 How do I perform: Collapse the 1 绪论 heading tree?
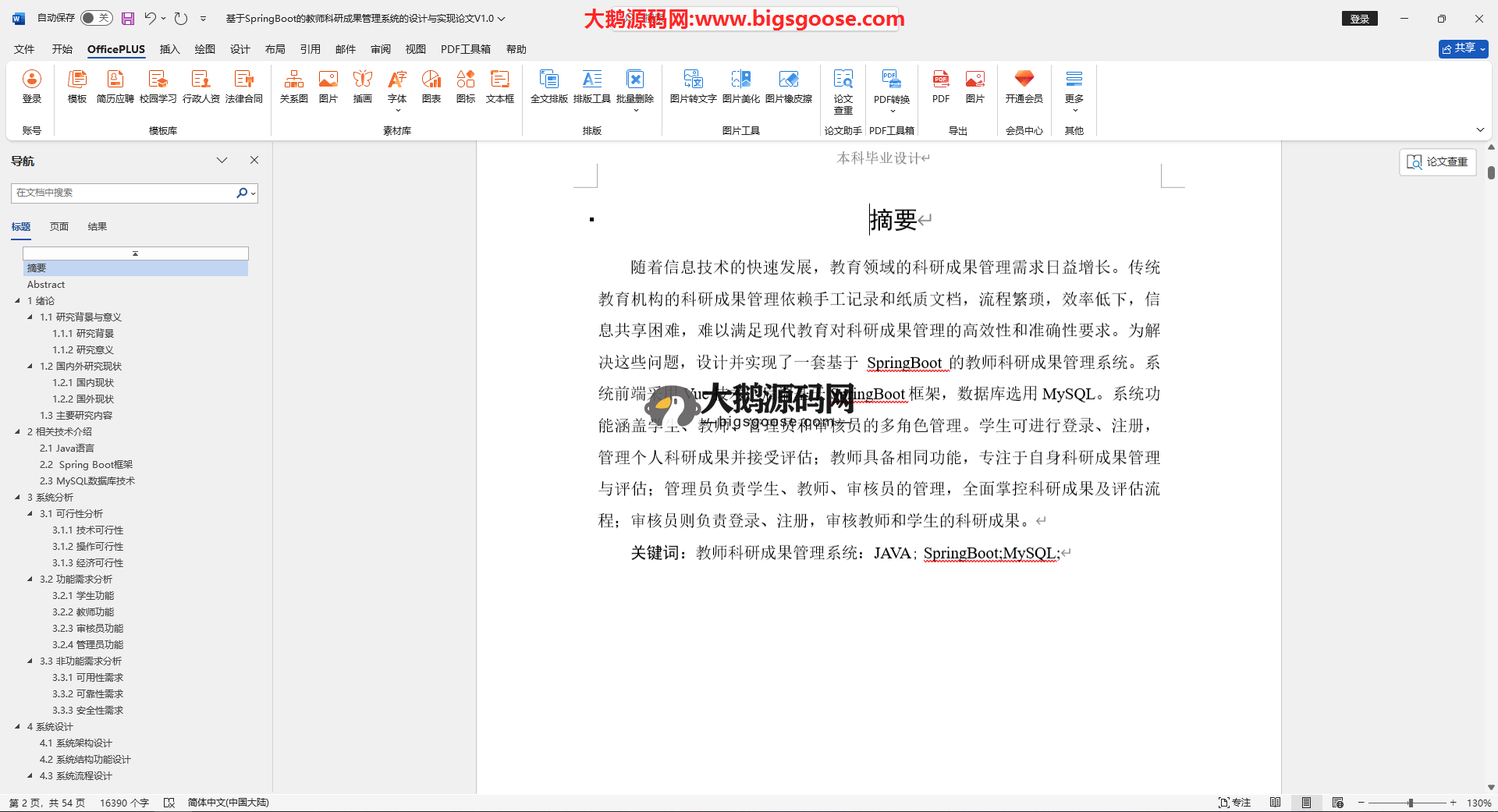coord(18,301)
